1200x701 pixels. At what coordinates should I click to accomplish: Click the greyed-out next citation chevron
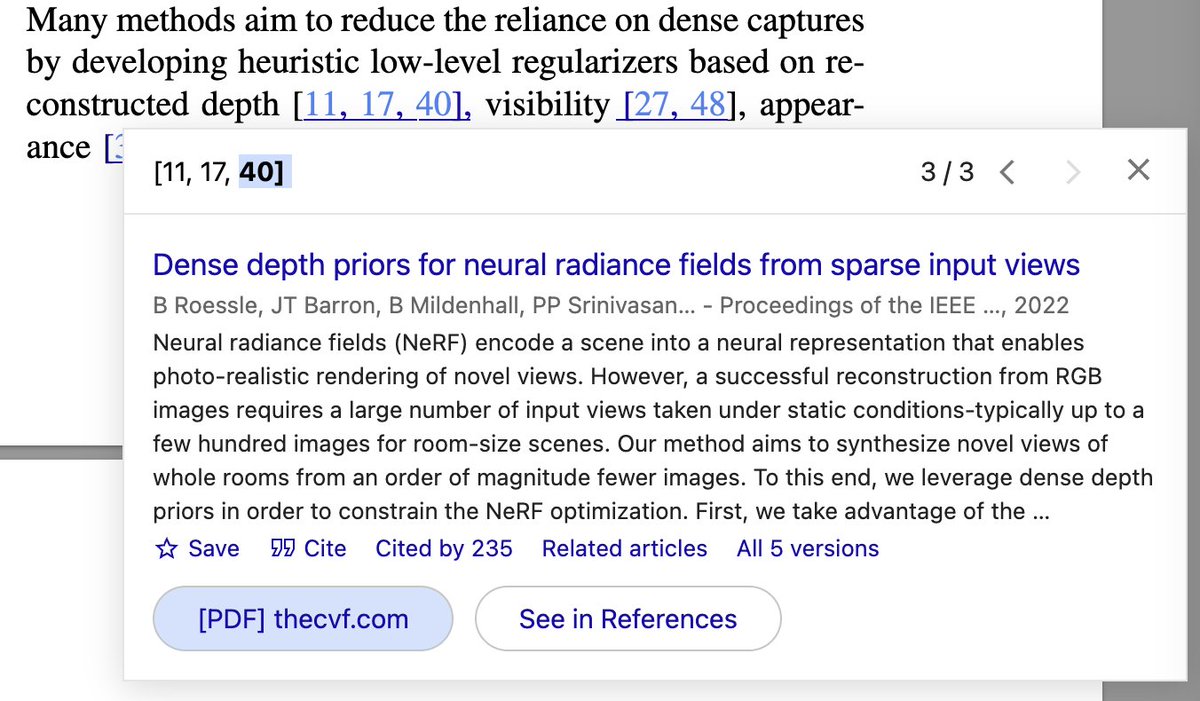1073,173
